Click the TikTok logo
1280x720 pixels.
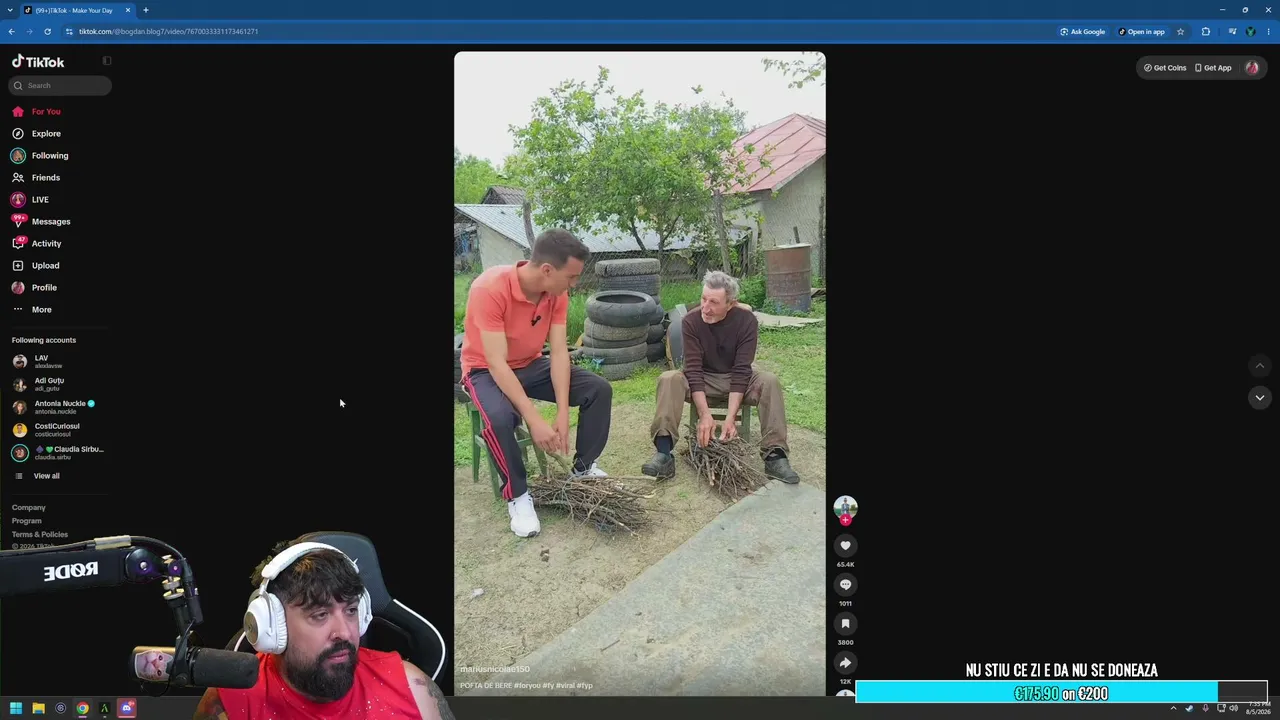pyautogui.click(x=38, y=61)
